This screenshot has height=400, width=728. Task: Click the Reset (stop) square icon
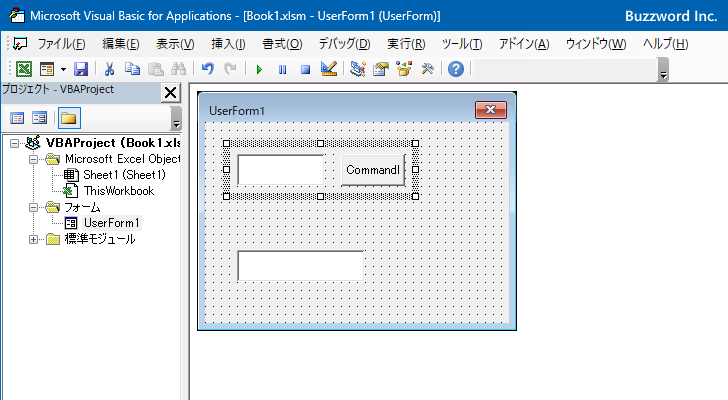[x=305, y=70]
